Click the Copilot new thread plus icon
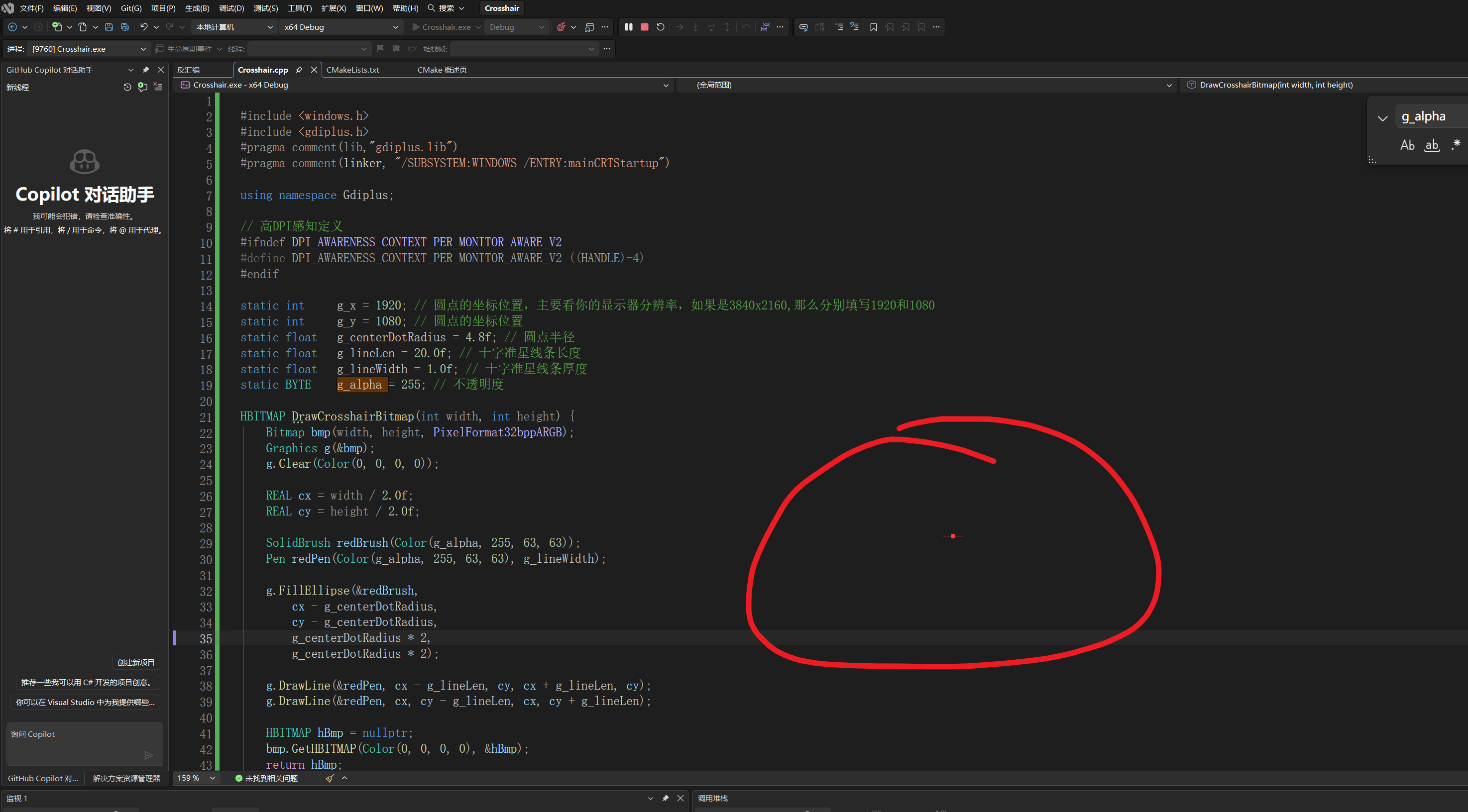Viewport: 1468px width, 812px height. (x=142, y=87)
